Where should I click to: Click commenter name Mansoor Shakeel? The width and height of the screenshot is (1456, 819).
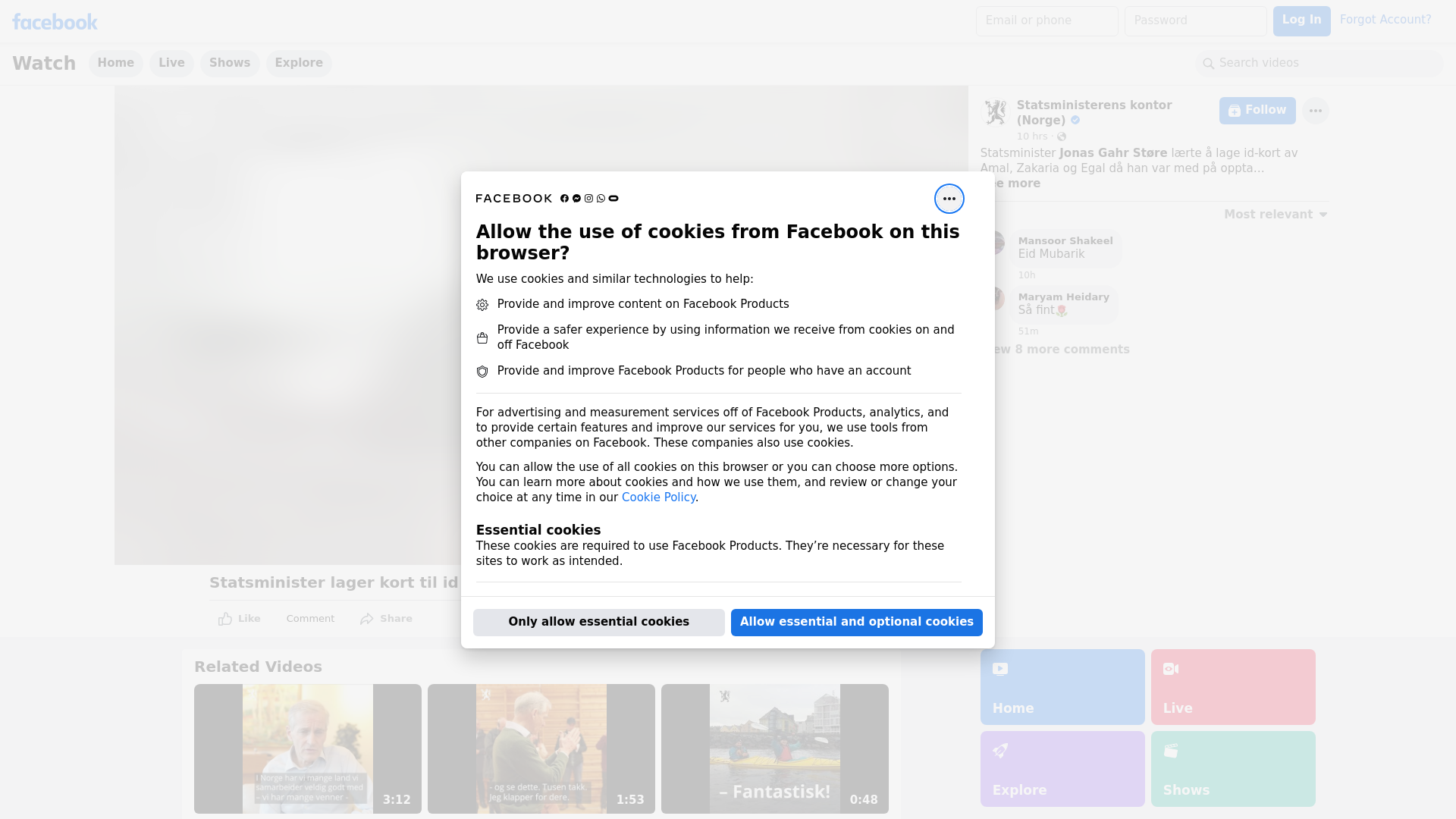coord(1065,241)
